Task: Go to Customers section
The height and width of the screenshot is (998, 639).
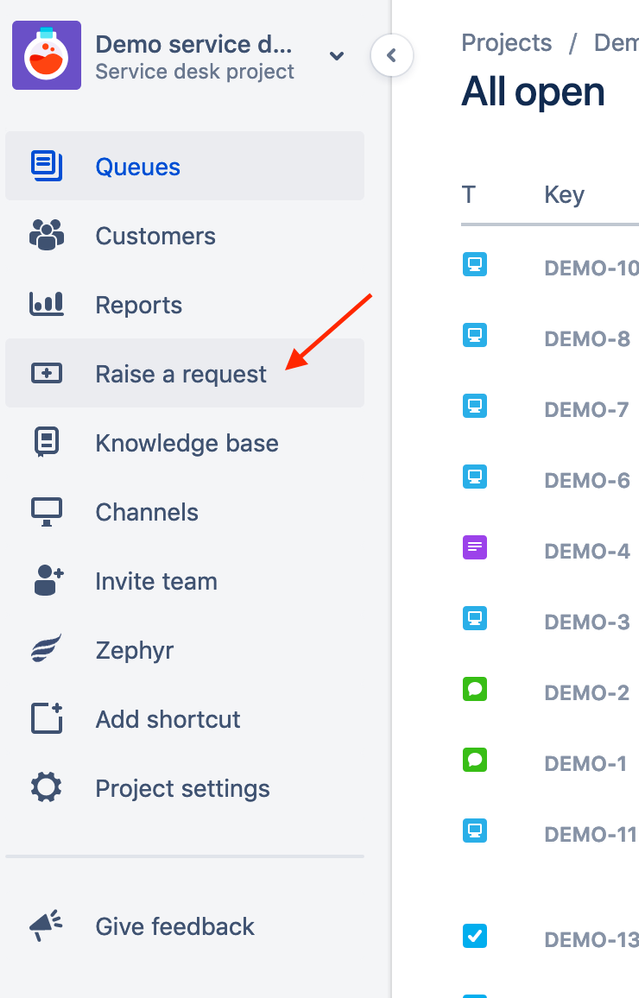Action: point(185,235)
